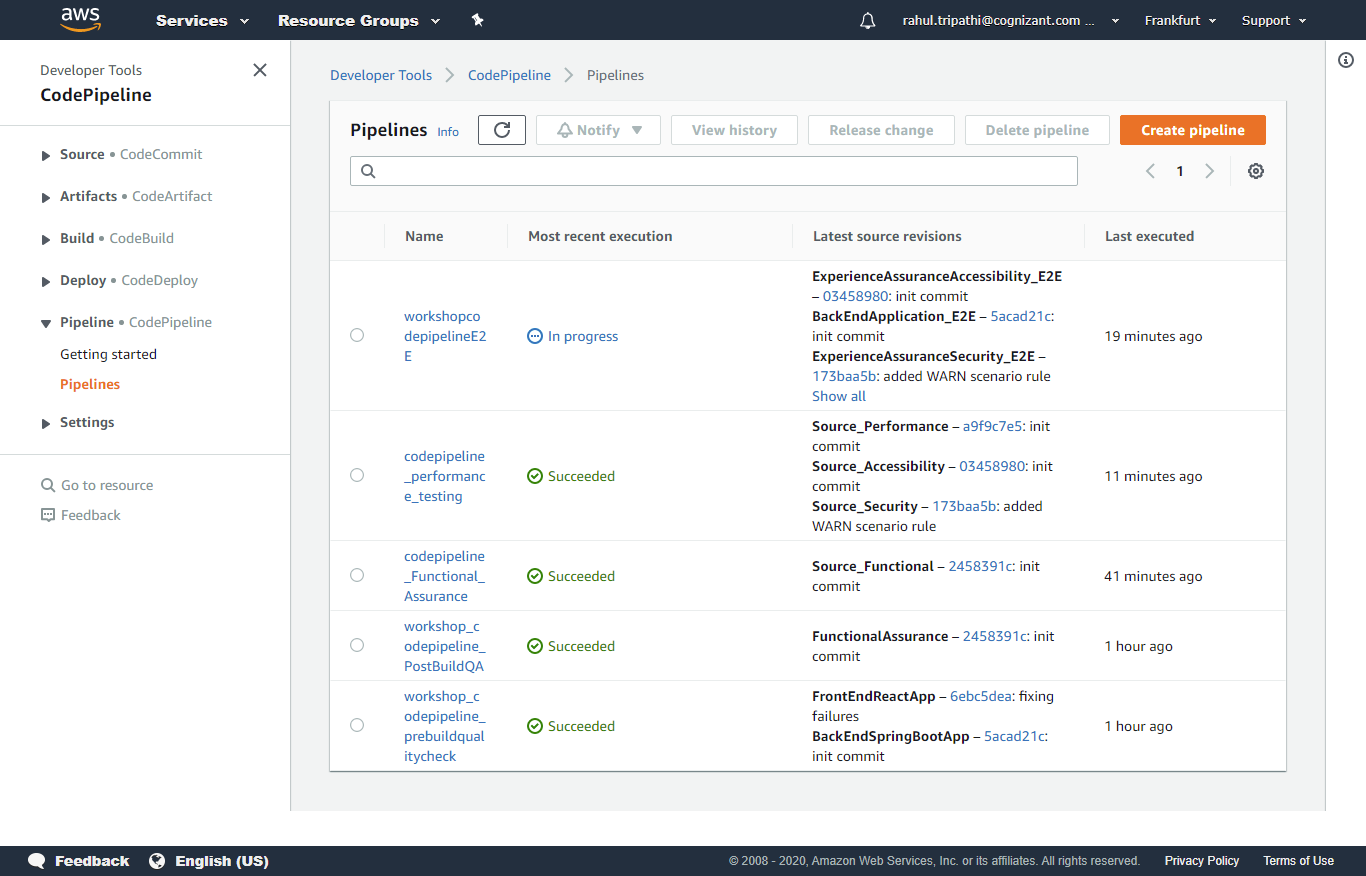The width and height of the screenshot is (1366, 876).
Task: Click the Last executed column header
Action: point(1149,236)
